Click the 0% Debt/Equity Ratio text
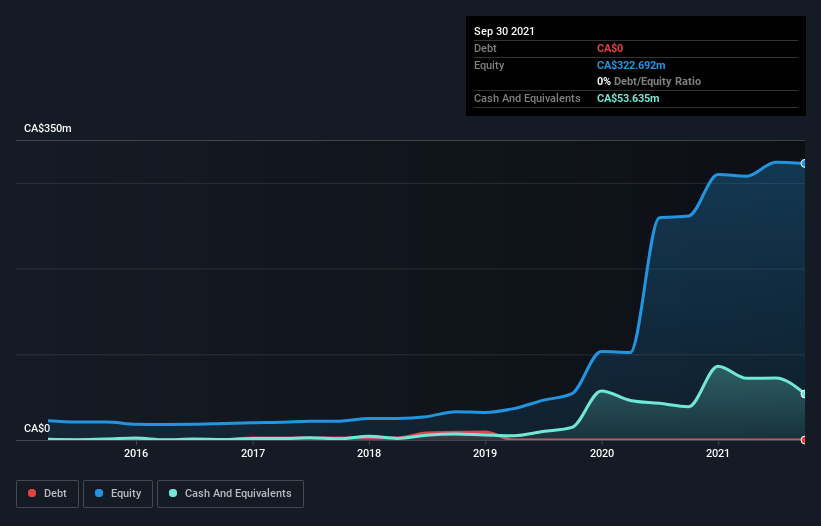 click(649, 81)
